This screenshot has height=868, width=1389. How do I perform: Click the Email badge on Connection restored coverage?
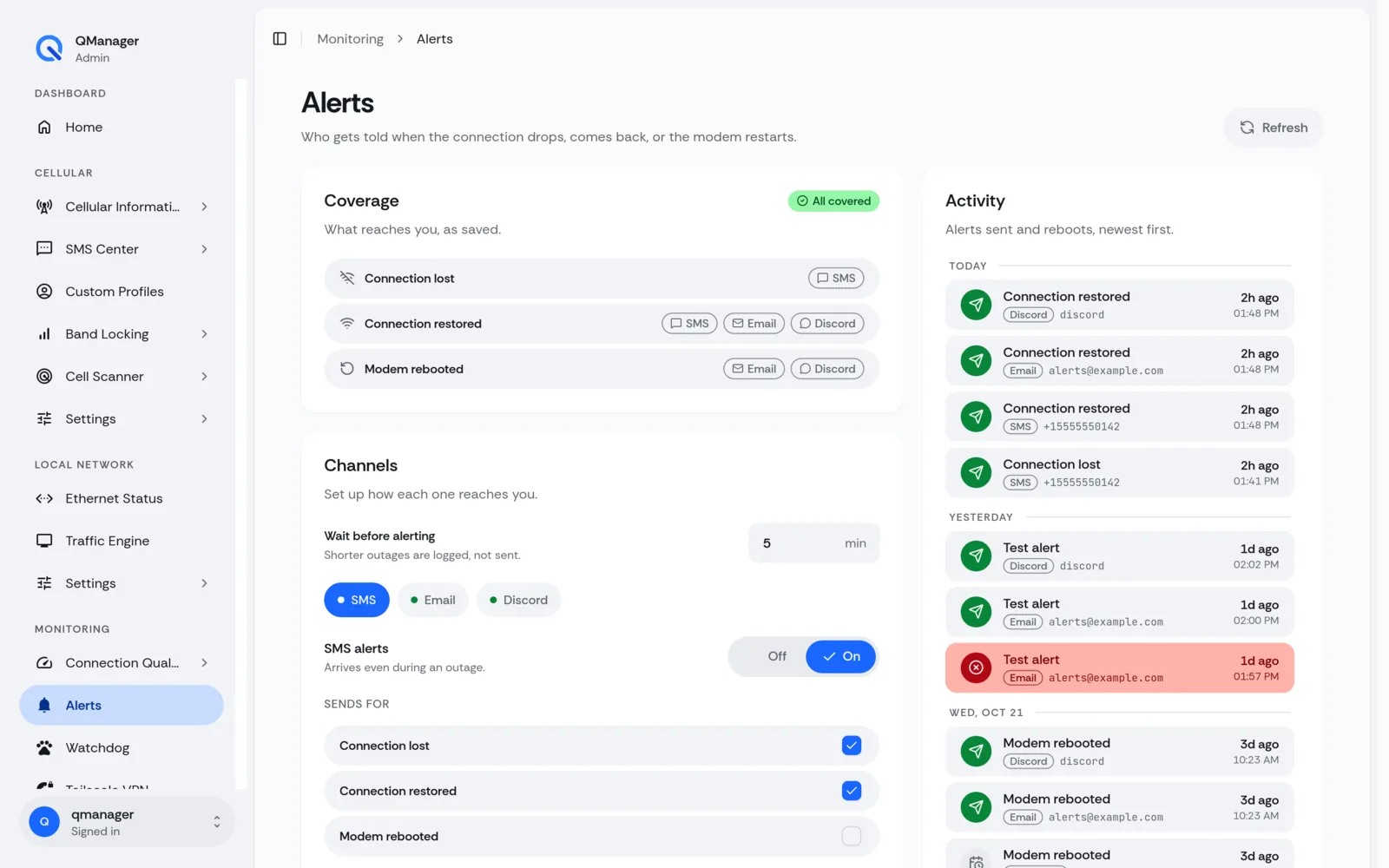754,324
